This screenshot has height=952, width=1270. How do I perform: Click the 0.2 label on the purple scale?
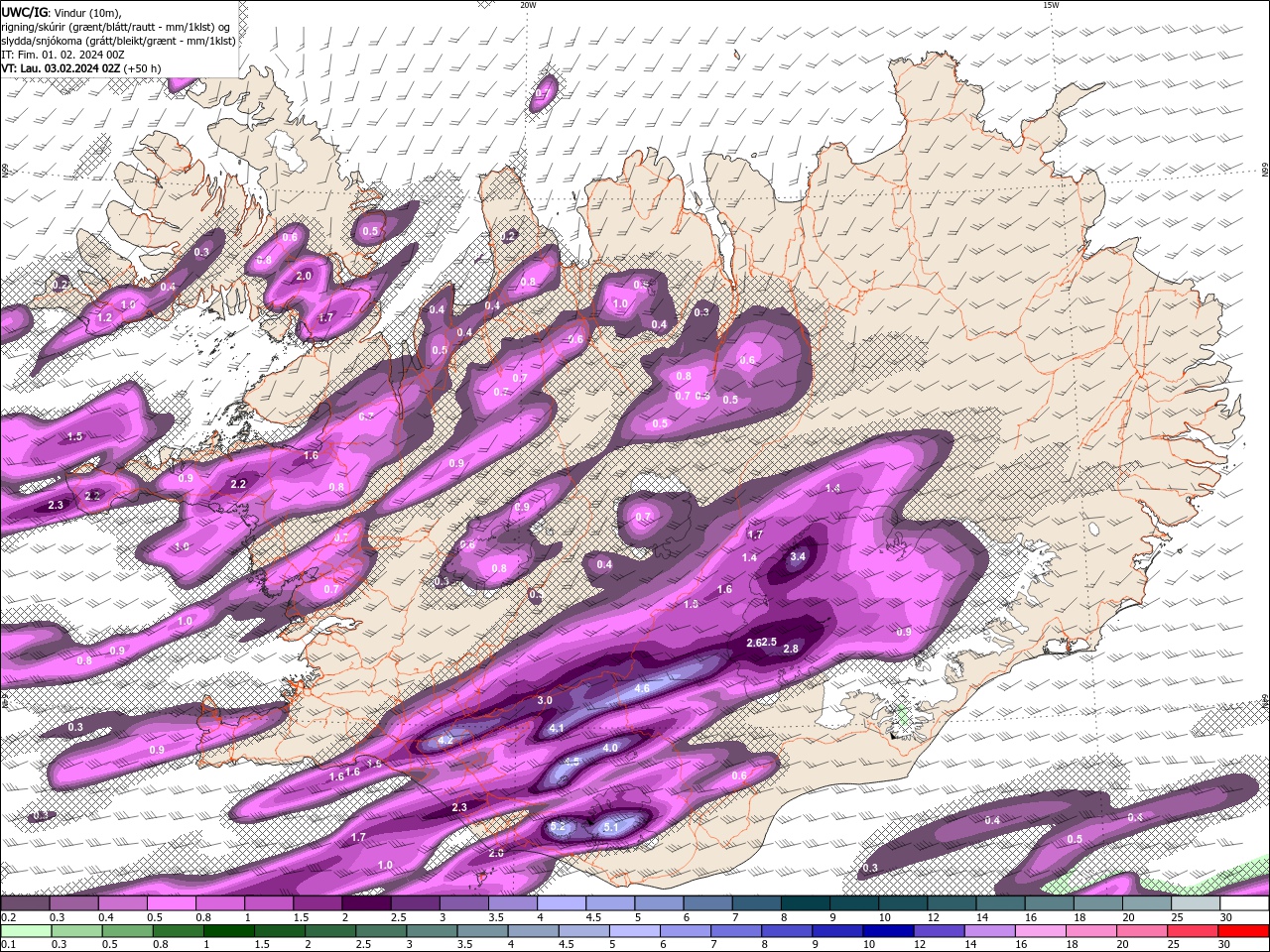tap(7, 917)
